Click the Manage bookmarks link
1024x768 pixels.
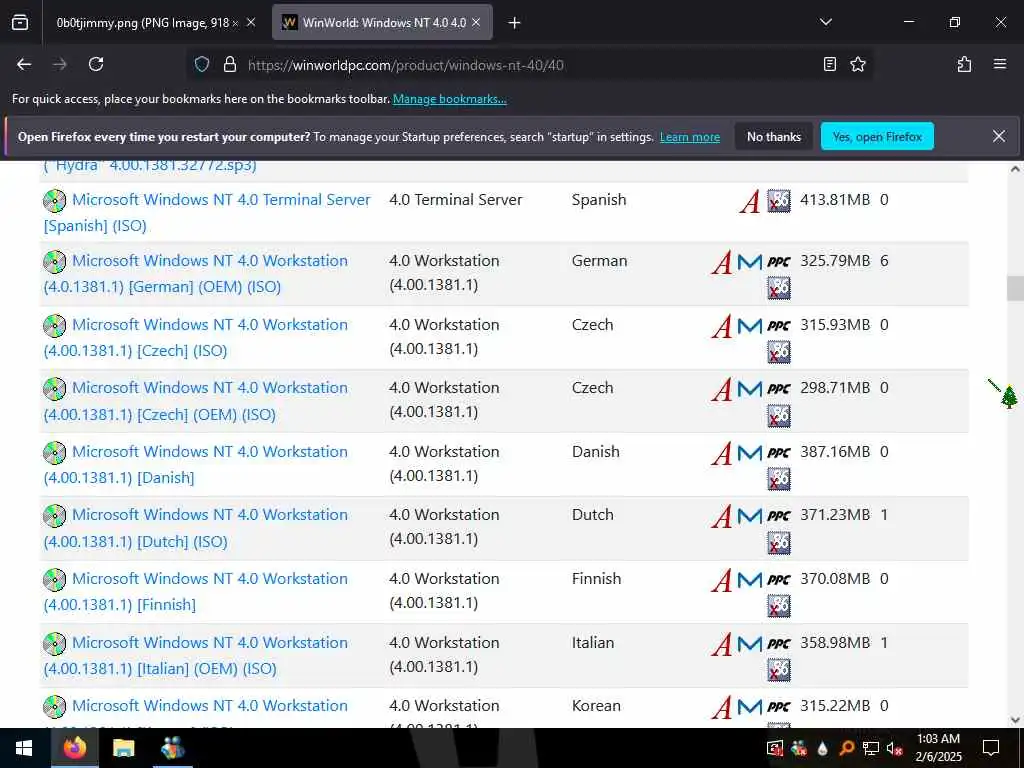(449, 99)
